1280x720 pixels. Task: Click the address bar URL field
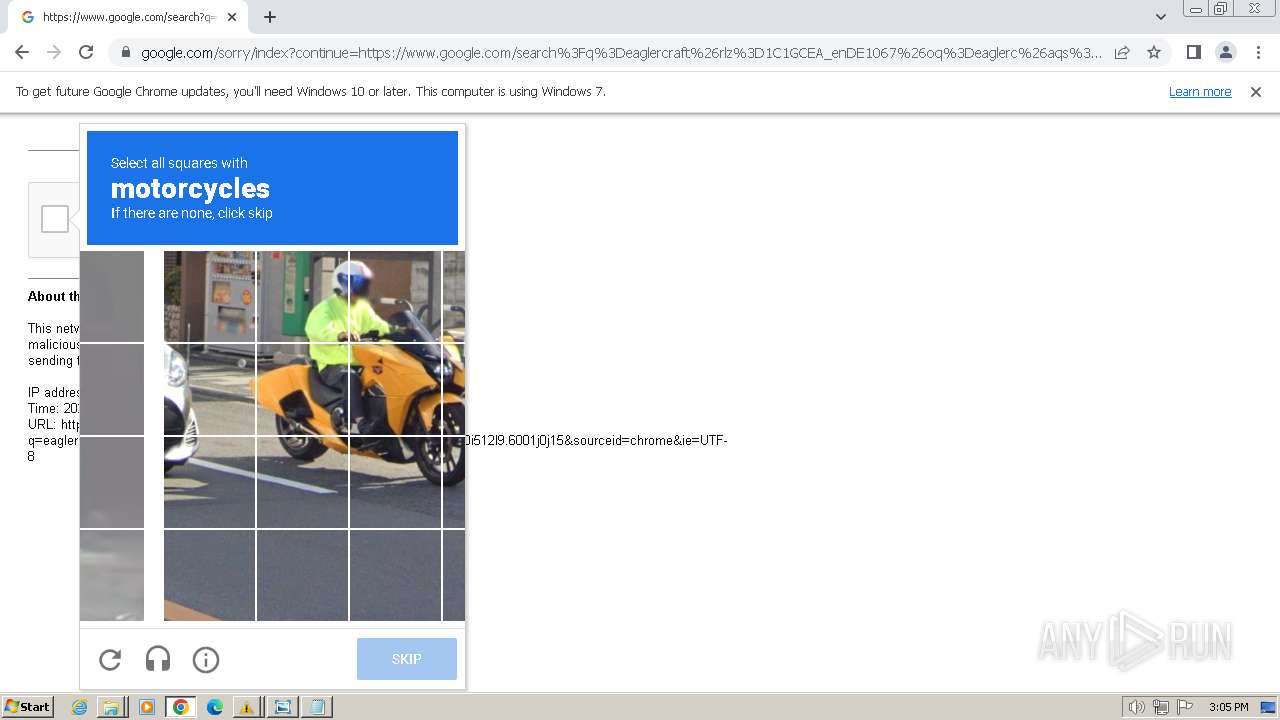621,53
